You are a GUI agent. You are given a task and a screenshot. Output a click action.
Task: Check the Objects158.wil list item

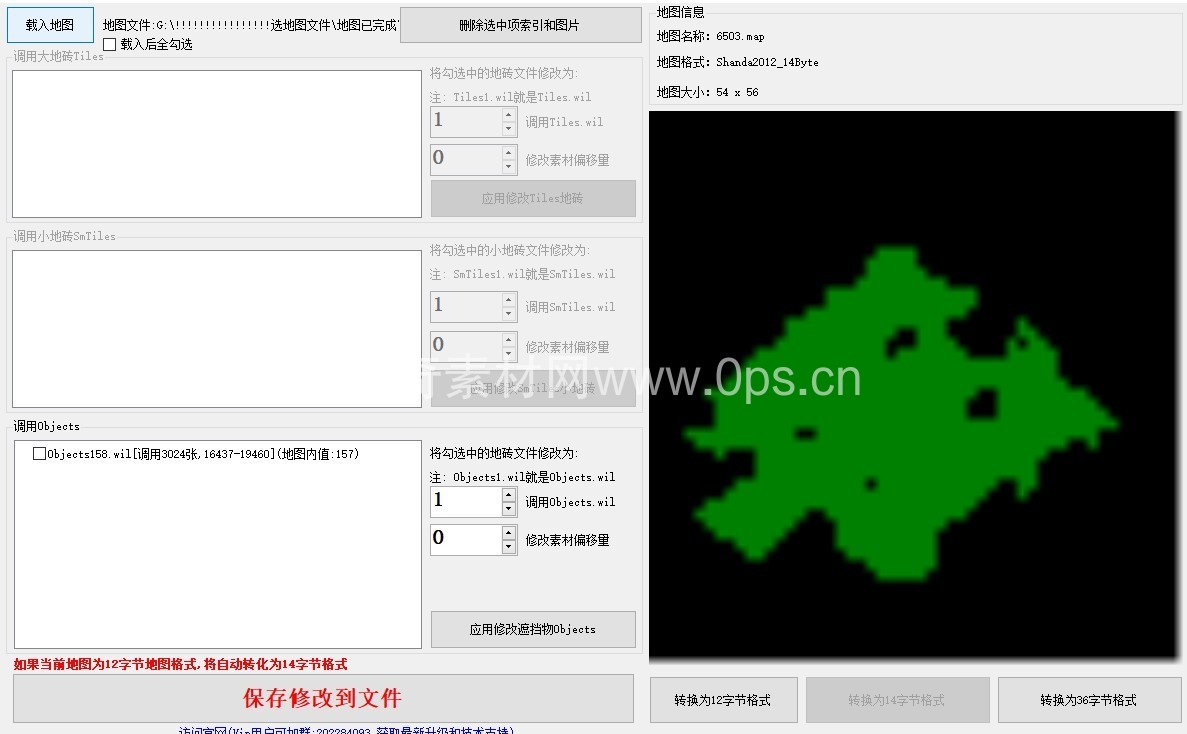[39, 454]
